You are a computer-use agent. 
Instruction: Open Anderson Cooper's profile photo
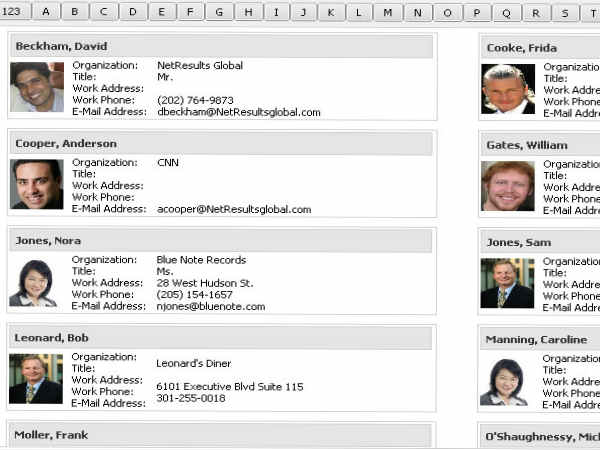point(37,184)
